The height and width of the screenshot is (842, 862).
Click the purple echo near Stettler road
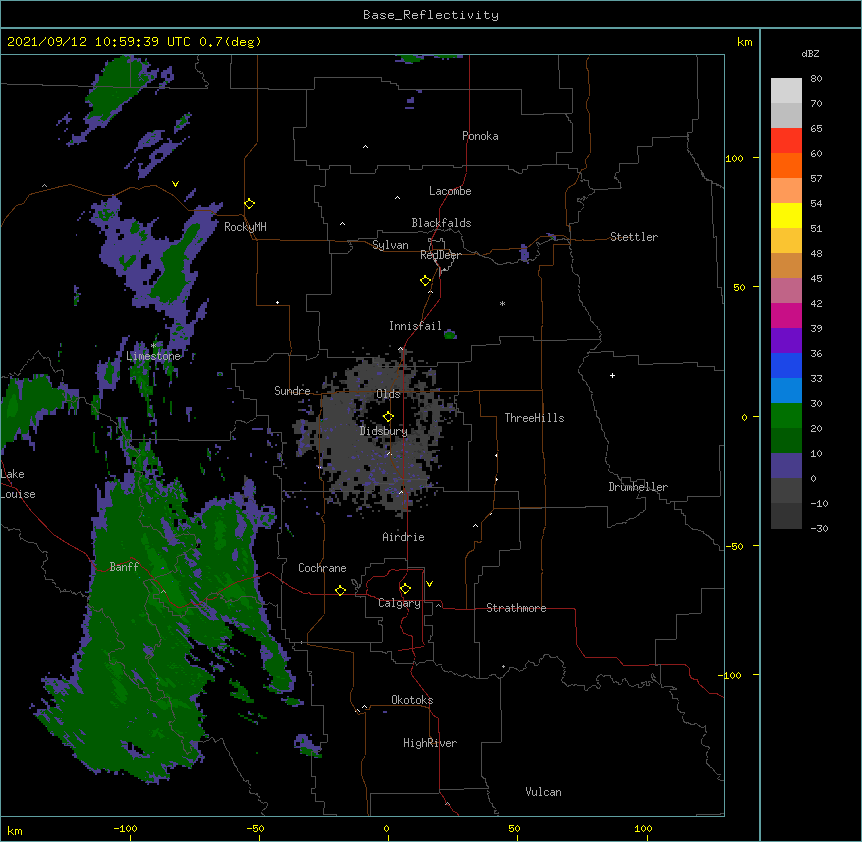click(x=524, y=253)
